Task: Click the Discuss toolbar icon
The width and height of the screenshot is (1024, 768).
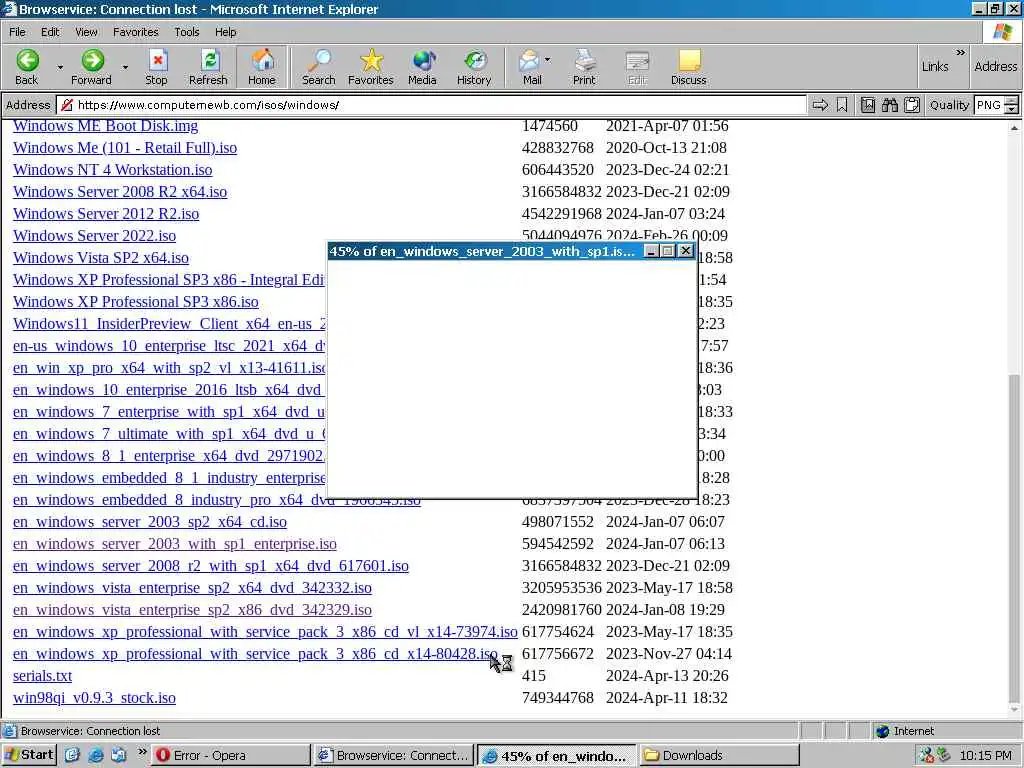Action: pos(689,67)
